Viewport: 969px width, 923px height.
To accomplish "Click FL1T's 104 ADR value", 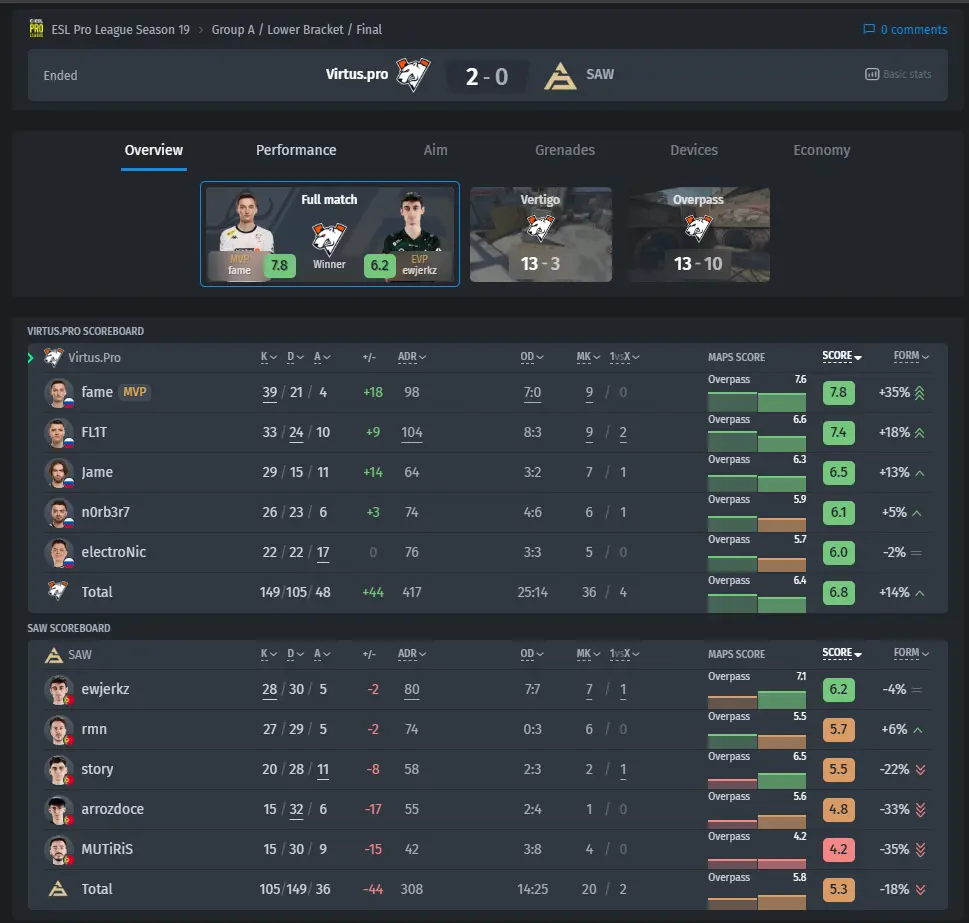I will (x=412, y=432).
